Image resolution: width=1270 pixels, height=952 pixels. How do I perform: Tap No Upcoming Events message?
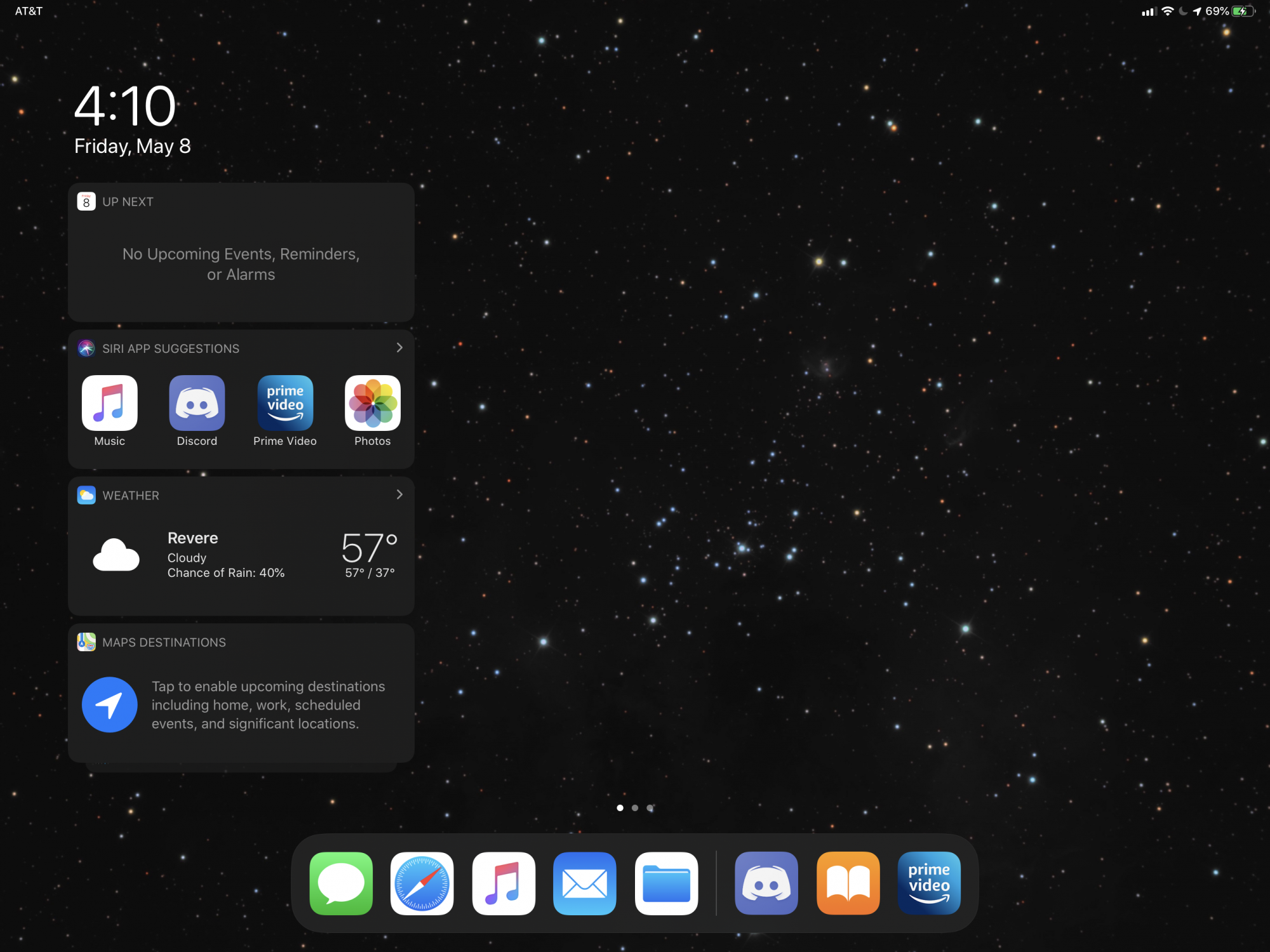[241, 264]
